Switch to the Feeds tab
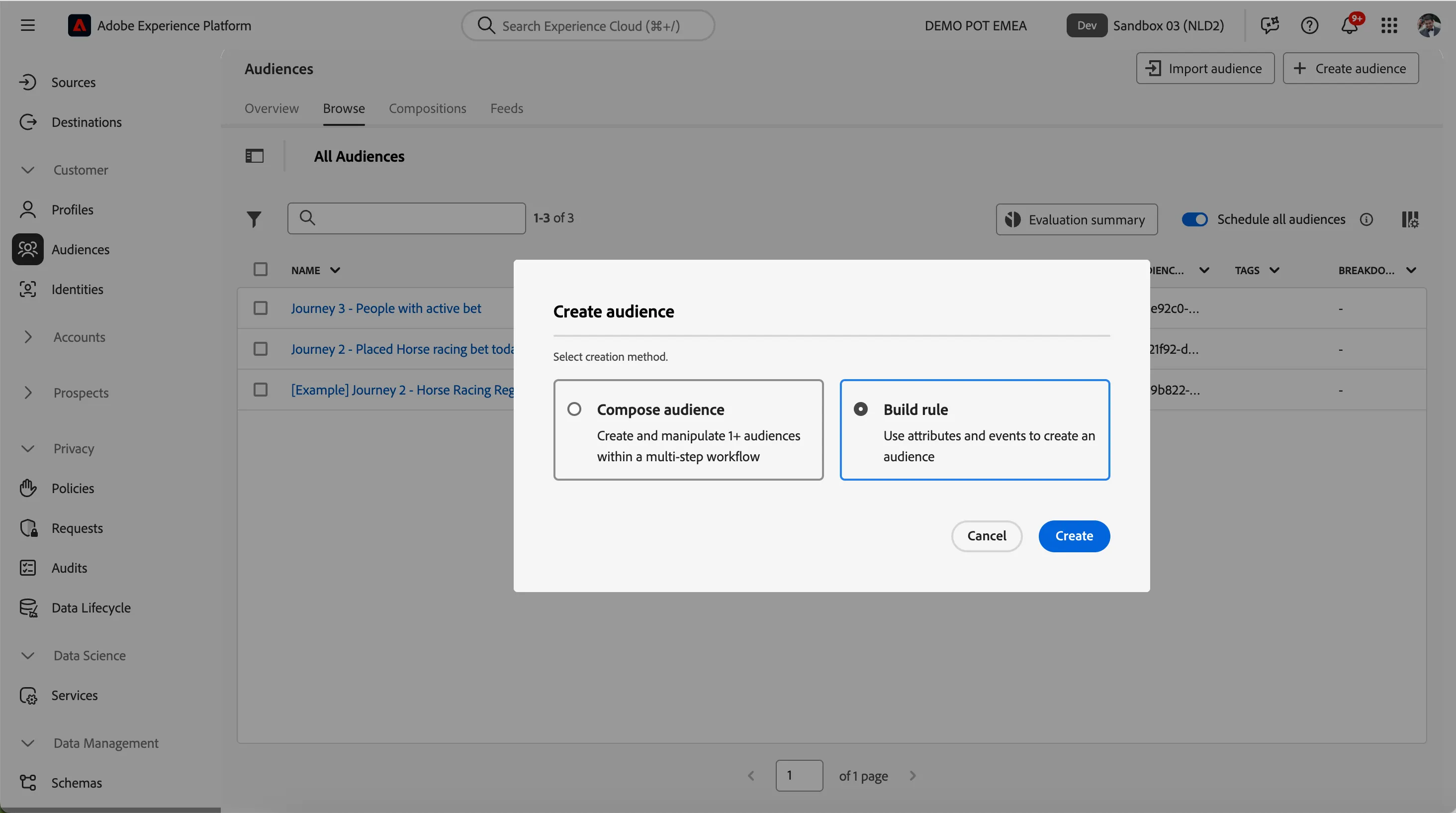 click(x=506, y=108)
